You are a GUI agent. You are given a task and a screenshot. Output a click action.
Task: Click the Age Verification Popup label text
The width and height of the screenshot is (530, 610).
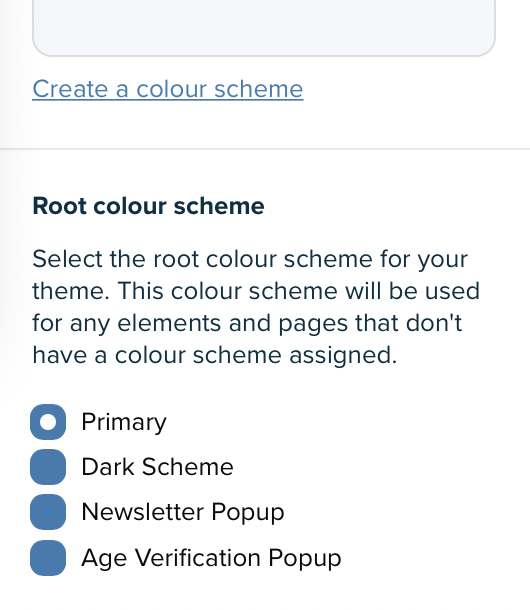[x=211, y=558]
